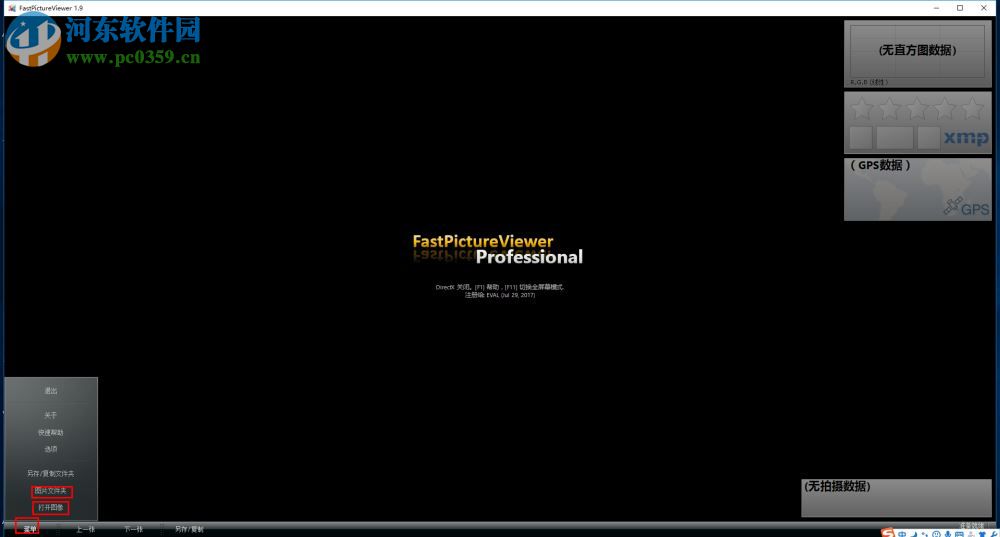1000x537 pixels.
Task: Click the xmp logo in rating panel
Action: 966,137
